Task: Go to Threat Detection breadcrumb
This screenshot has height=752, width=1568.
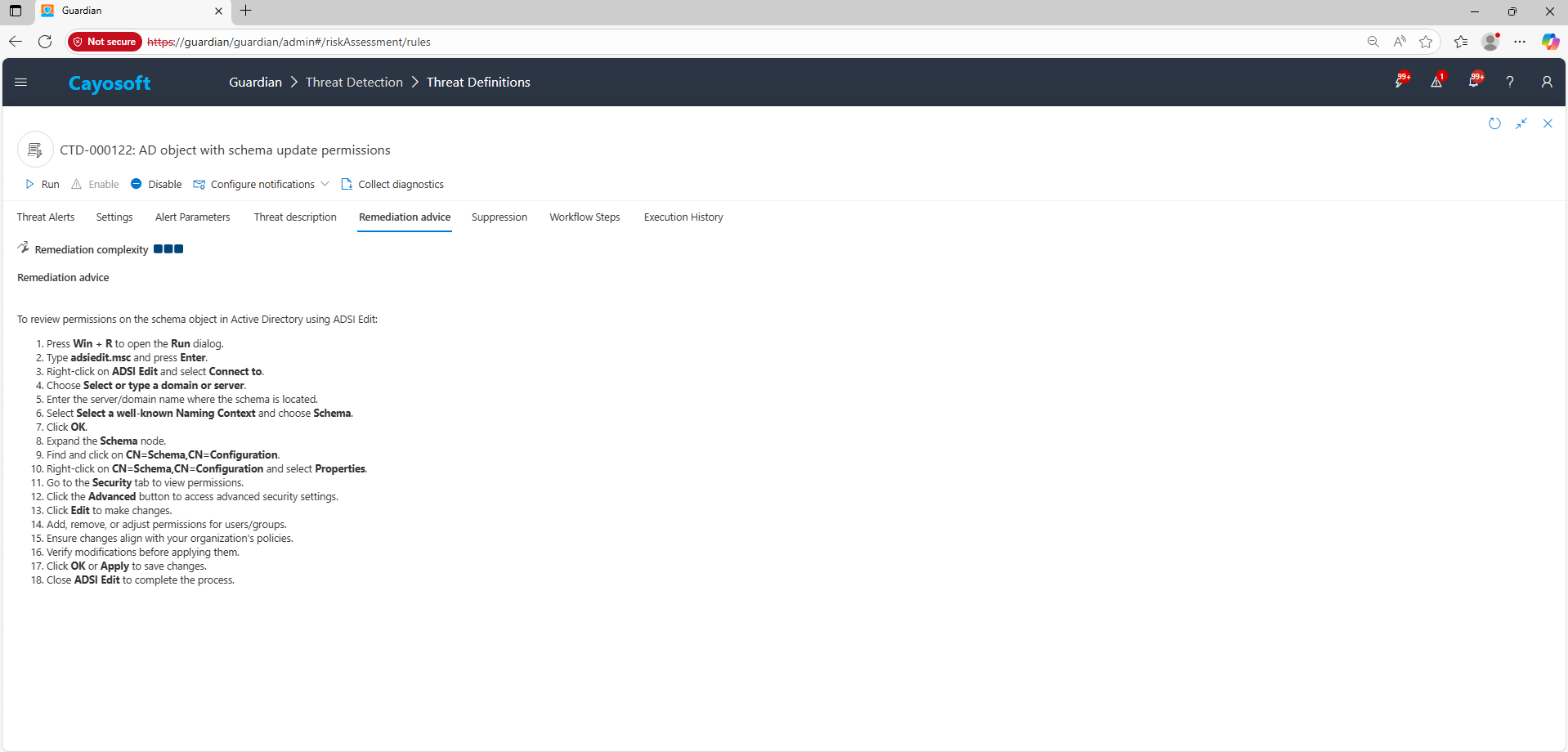Action: click(354, 83)
